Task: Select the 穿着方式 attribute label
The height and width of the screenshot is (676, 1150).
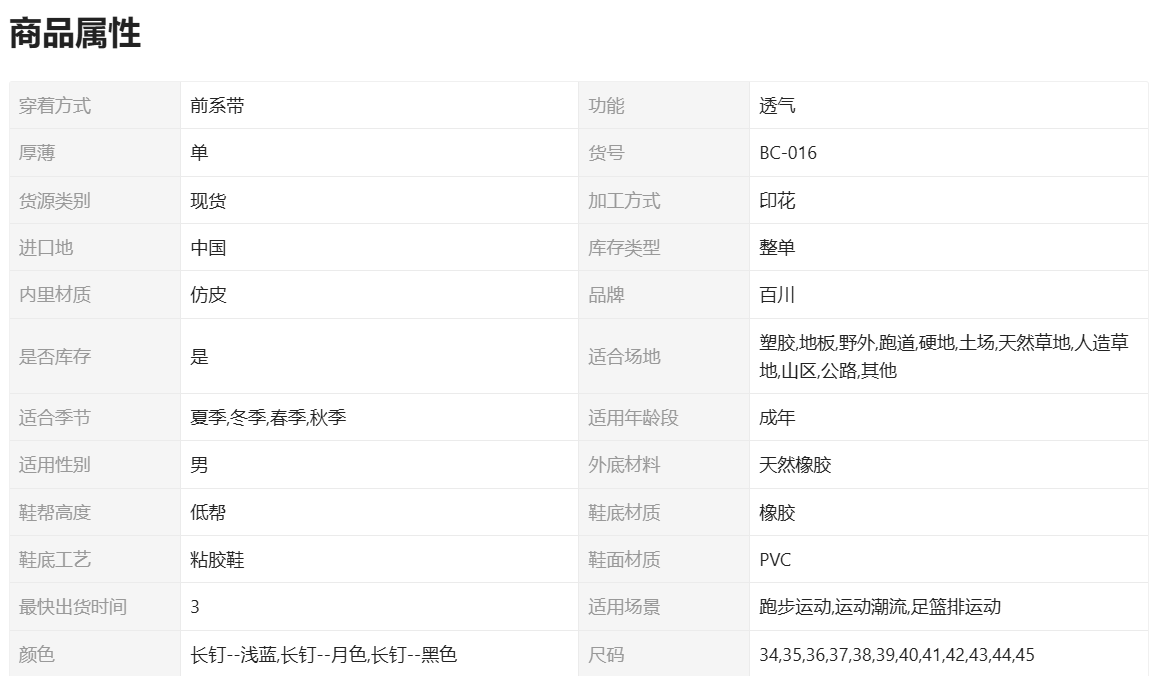Action: point(55,106)
